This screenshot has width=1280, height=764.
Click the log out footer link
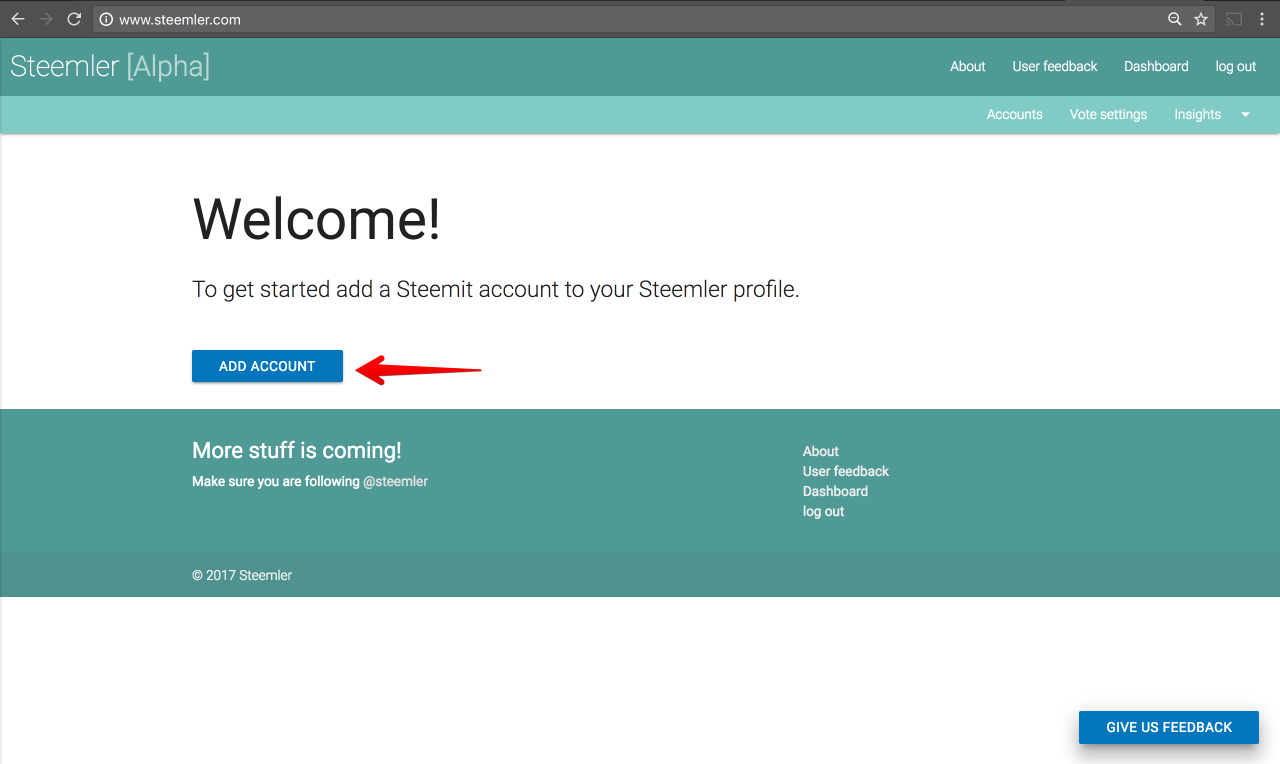[824, 511]
